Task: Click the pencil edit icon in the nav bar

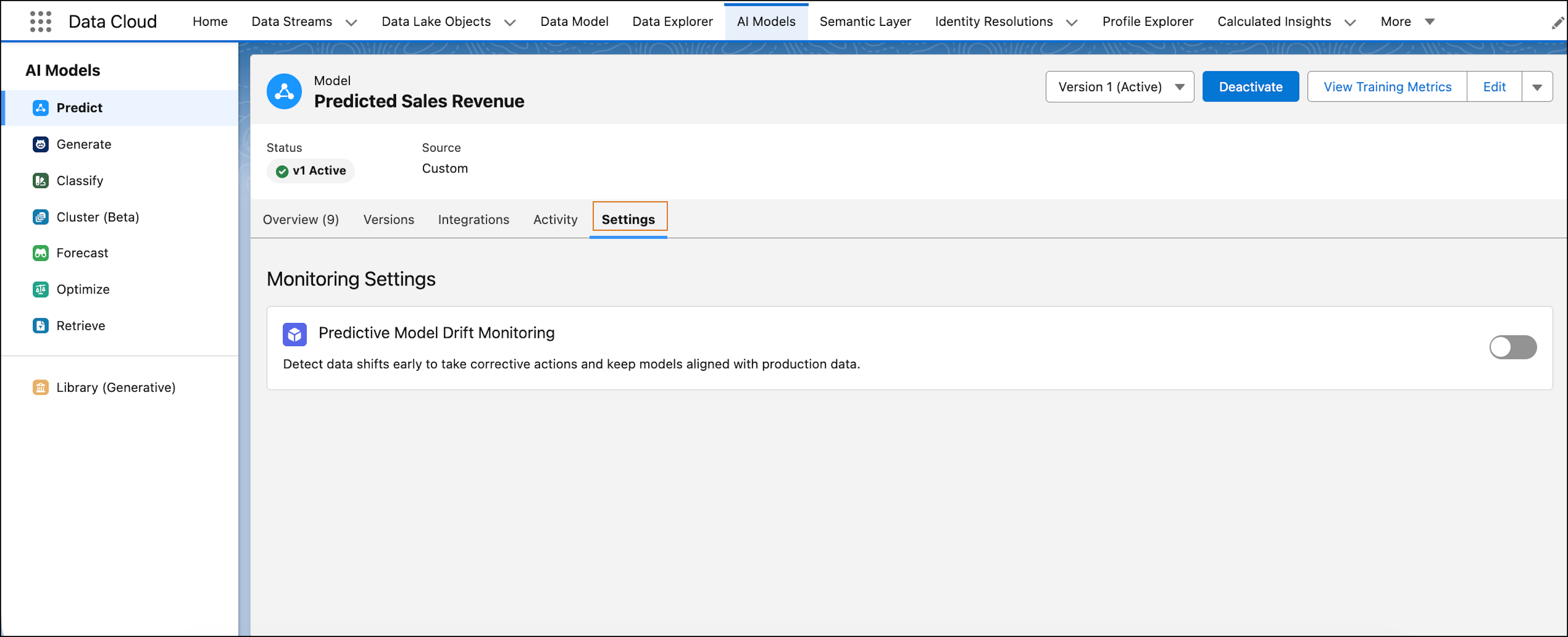Action: 1557,23
